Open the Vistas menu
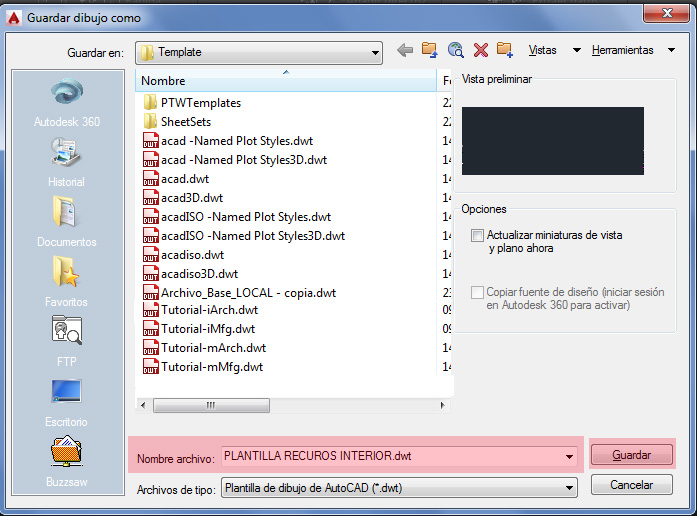The width and height of the screenshot is (697, 516). tap(542, 50)
